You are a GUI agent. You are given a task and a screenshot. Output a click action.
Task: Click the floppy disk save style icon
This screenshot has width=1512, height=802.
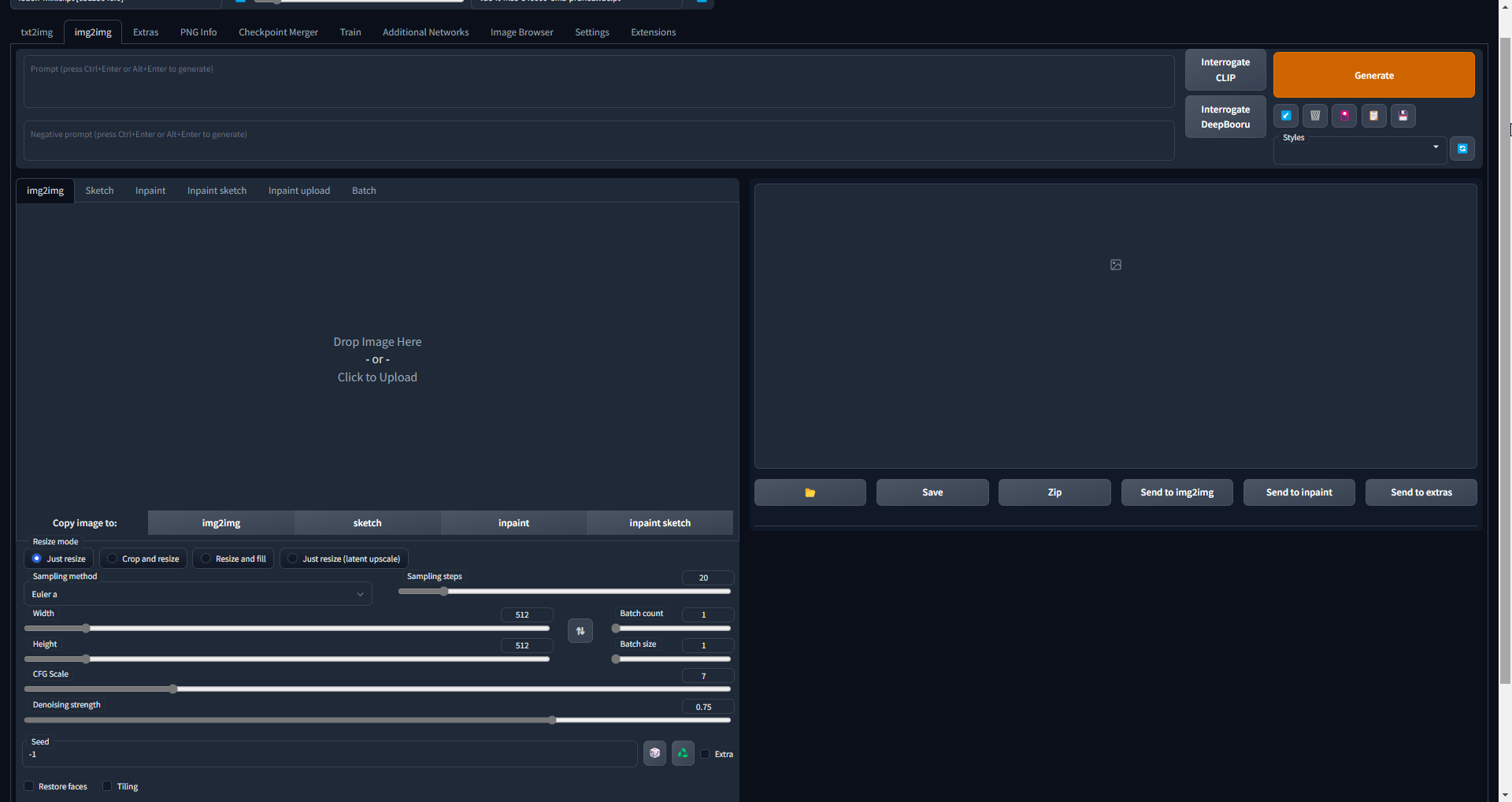(x=1403, y=116)
